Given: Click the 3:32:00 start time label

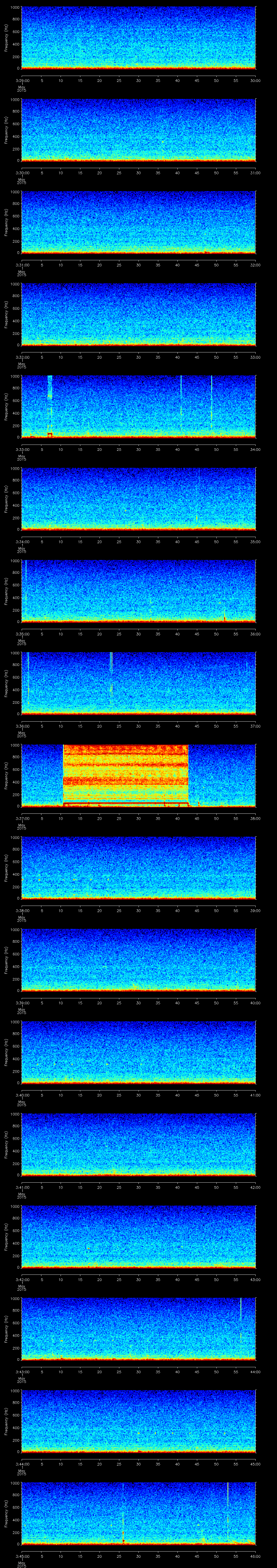Looking at the screenshot, I should point(22,357).
